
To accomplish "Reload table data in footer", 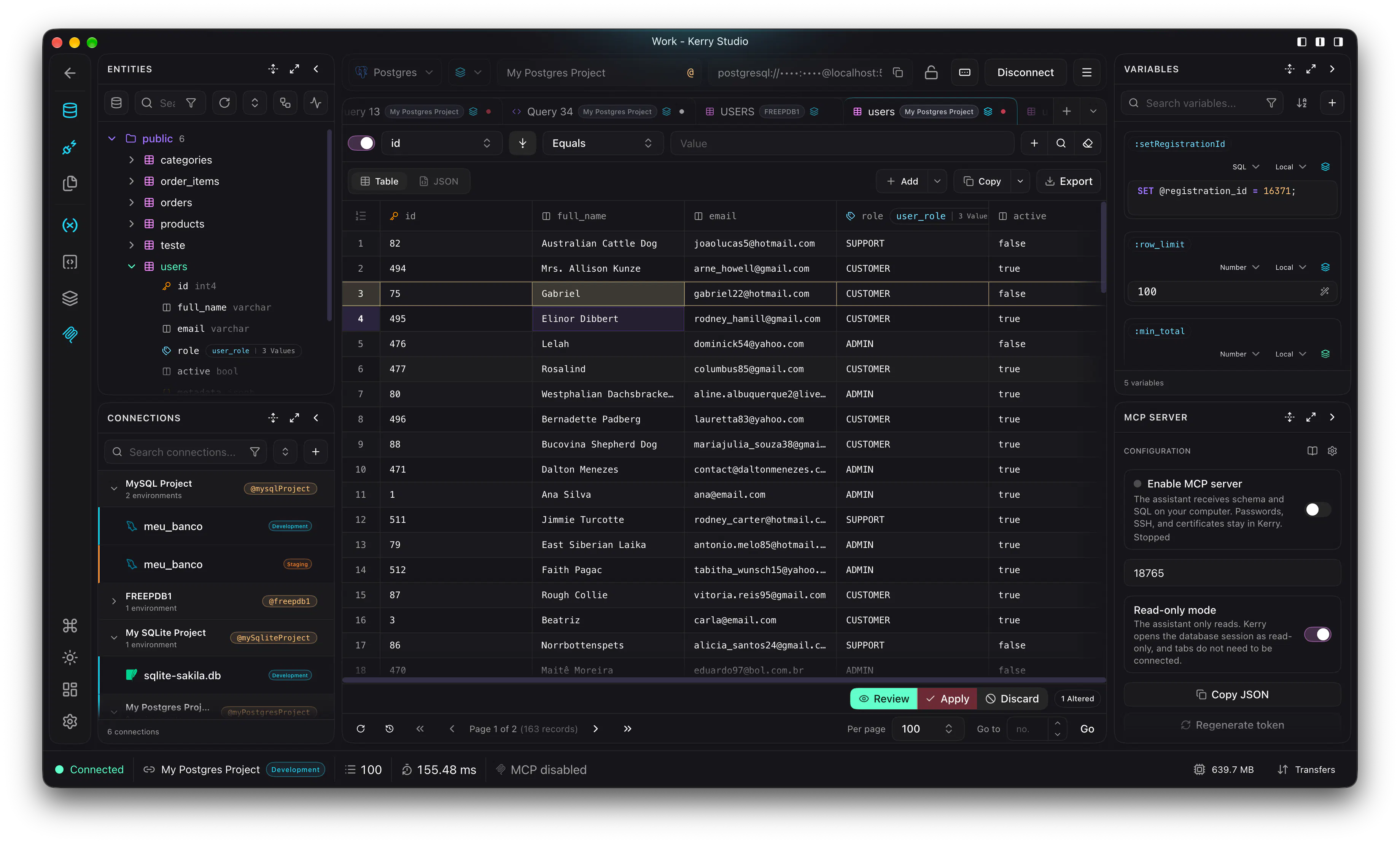I will 360,729.
